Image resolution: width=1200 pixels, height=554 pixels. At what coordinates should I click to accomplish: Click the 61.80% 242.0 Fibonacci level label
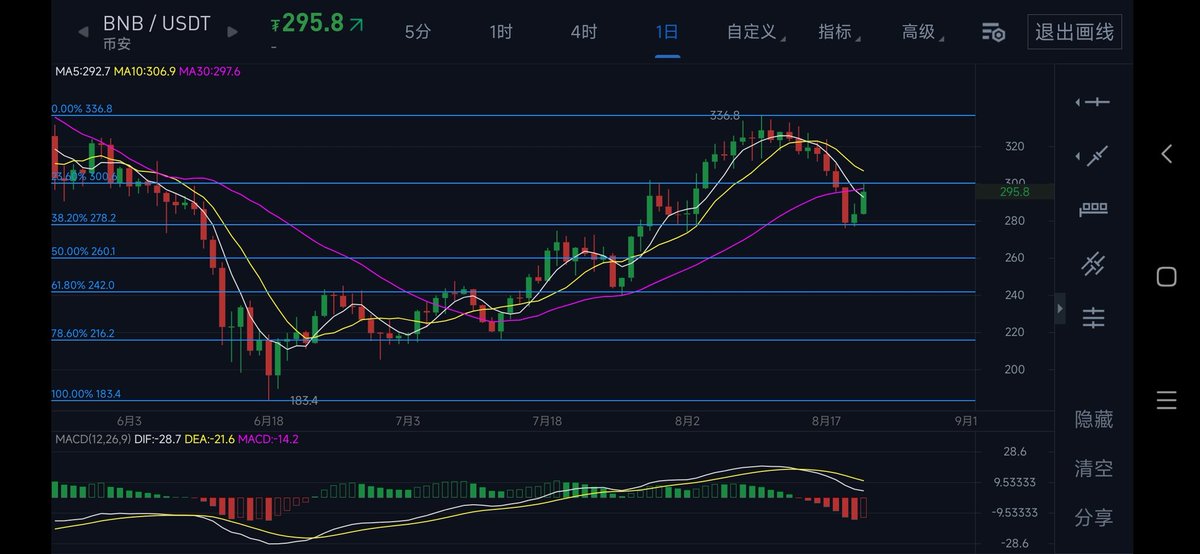[x=83, y=285]
